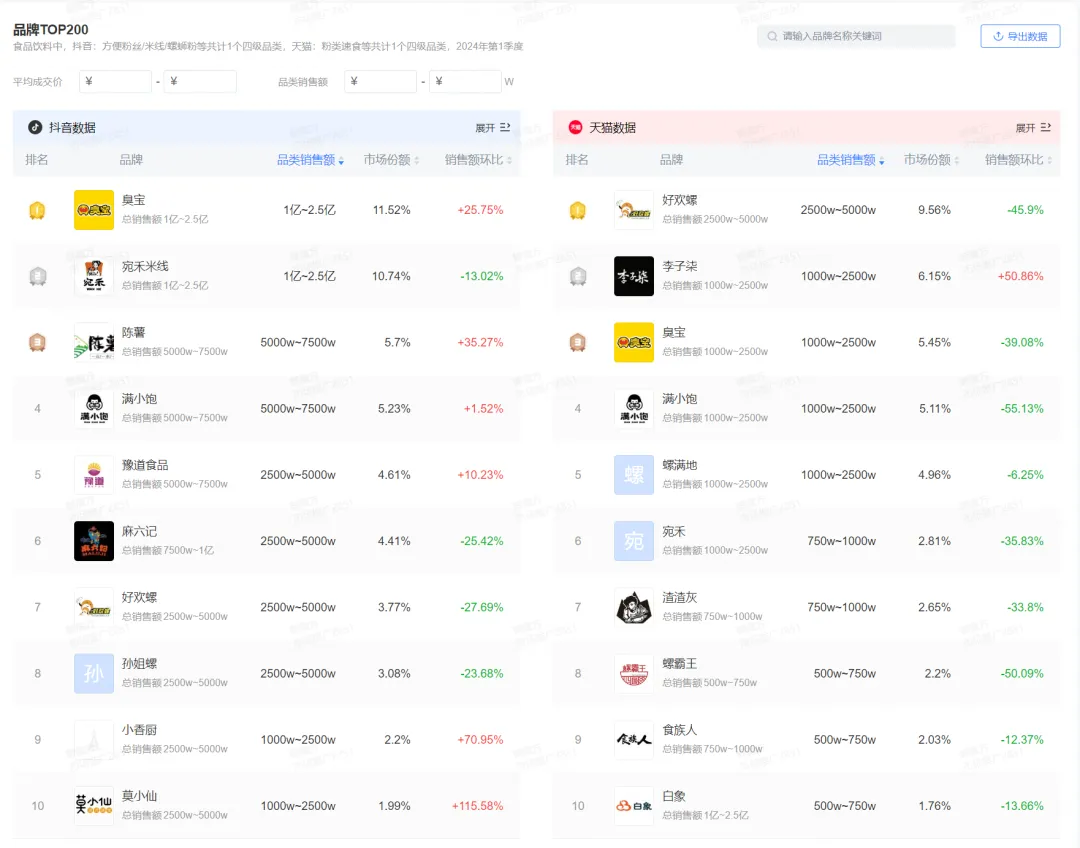1080x848 pixels.
Task: Open 麻六记 brand logo thumbnail
Action: click(94, 541)
